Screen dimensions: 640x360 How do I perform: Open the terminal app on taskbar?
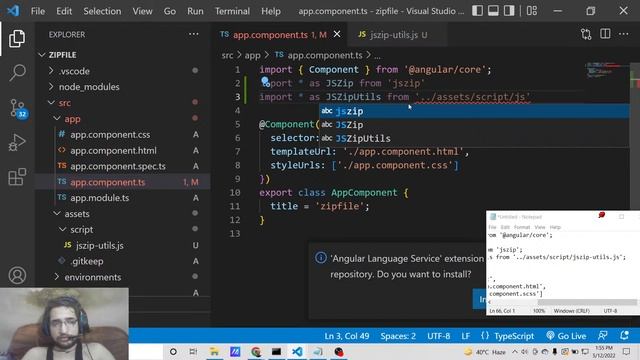(x=276, y=351)
